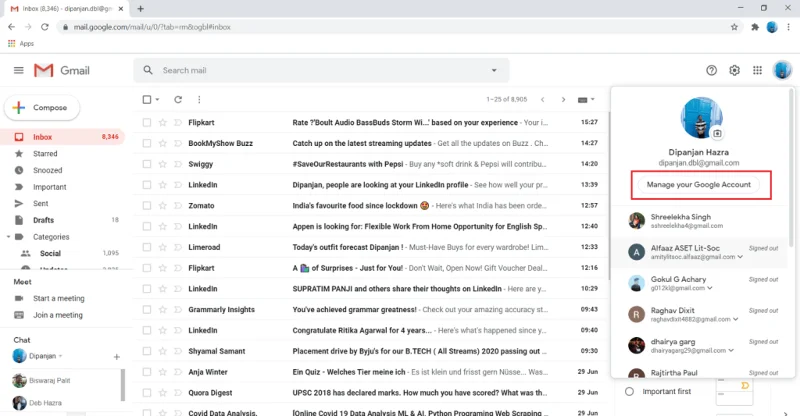
Task: Select the BookMyShow Buzz email checkbox
Action: [147, 143]
